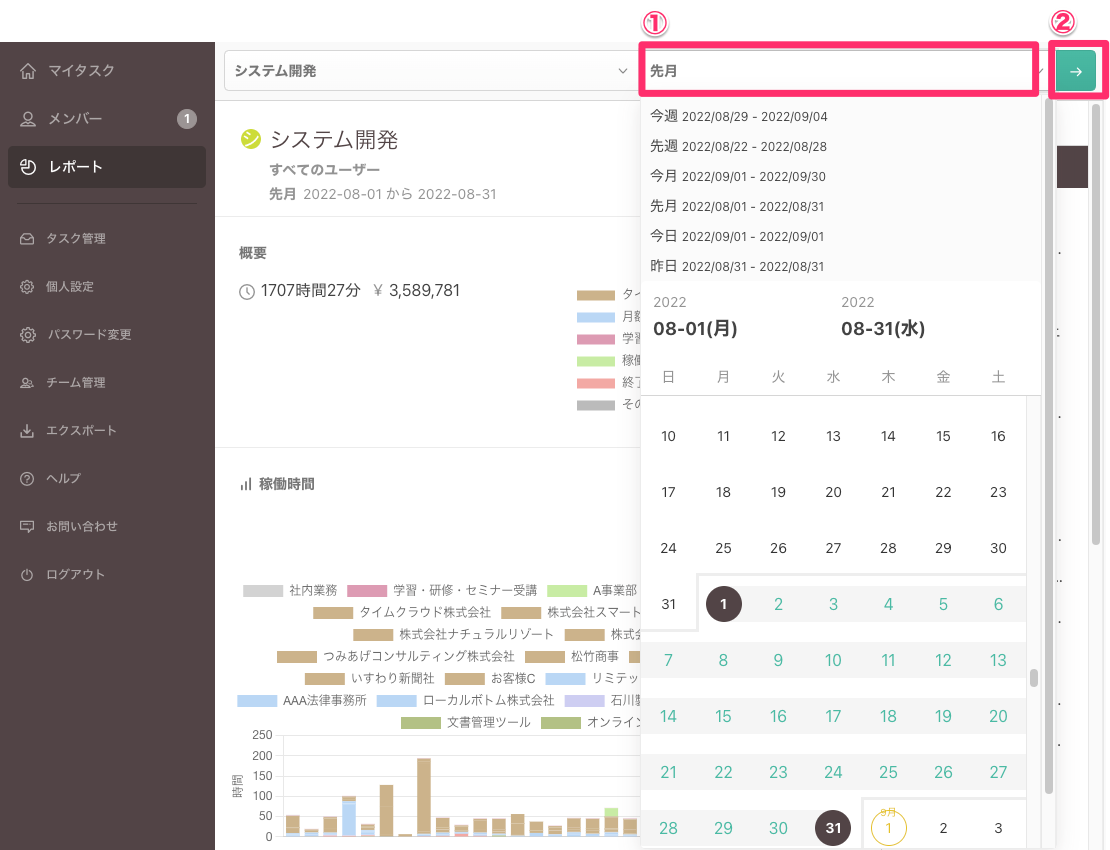The image size is (1110, 850).
Task: Open the 先月 date range selector field
Action: (838, 69)
